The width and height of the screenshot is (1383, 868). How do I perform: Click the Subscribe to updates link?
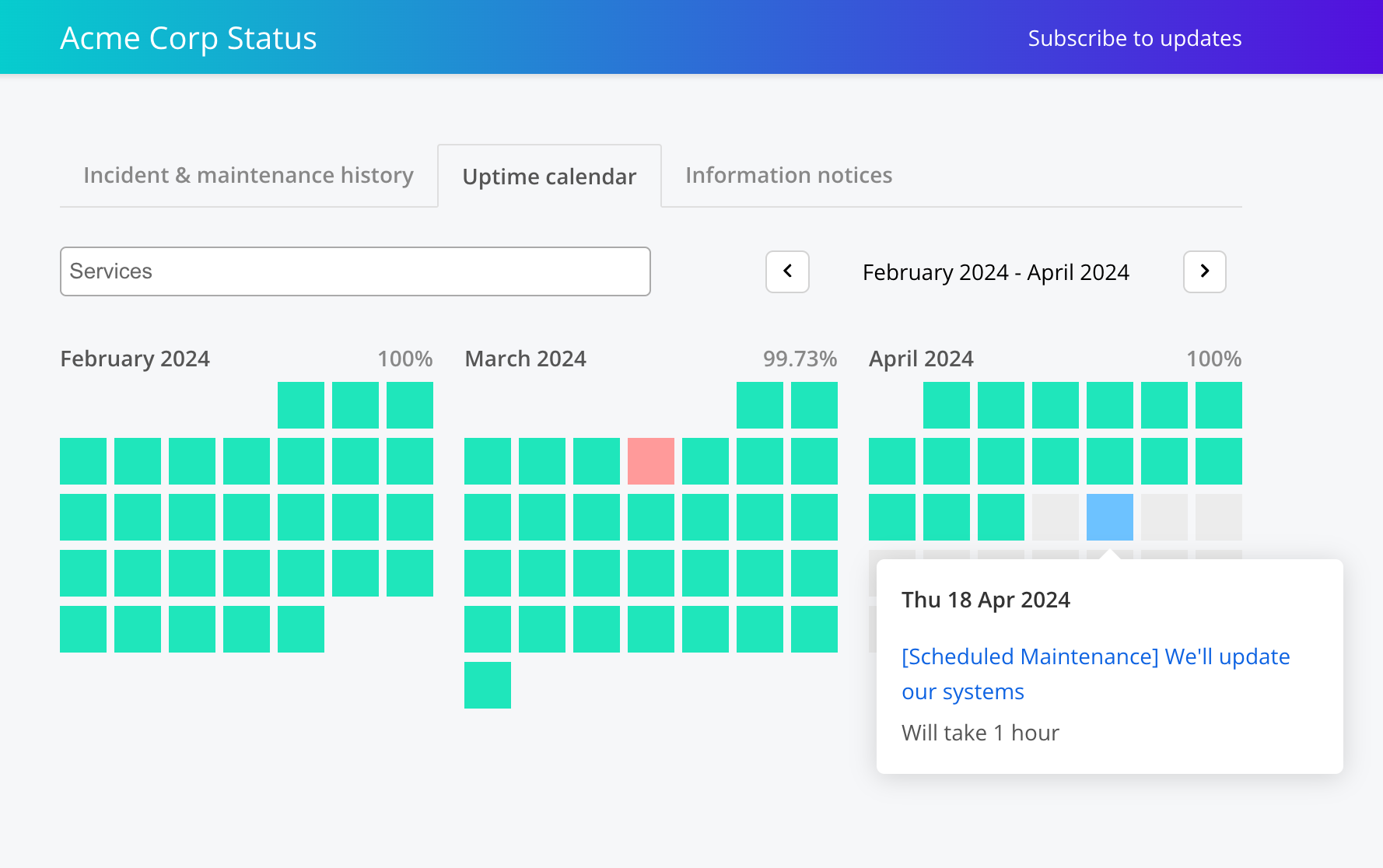[1134, 38]
